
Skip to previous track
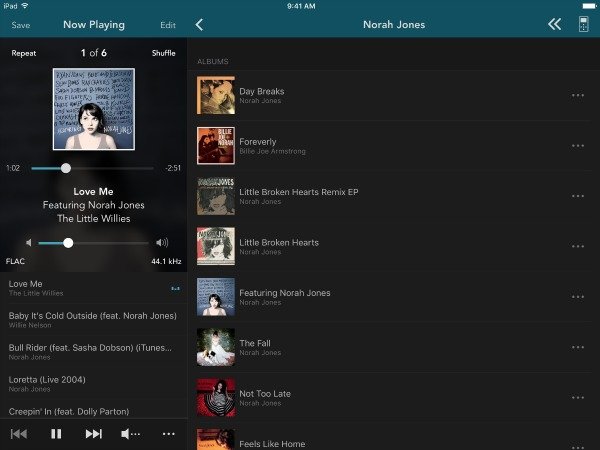point(19,434)
